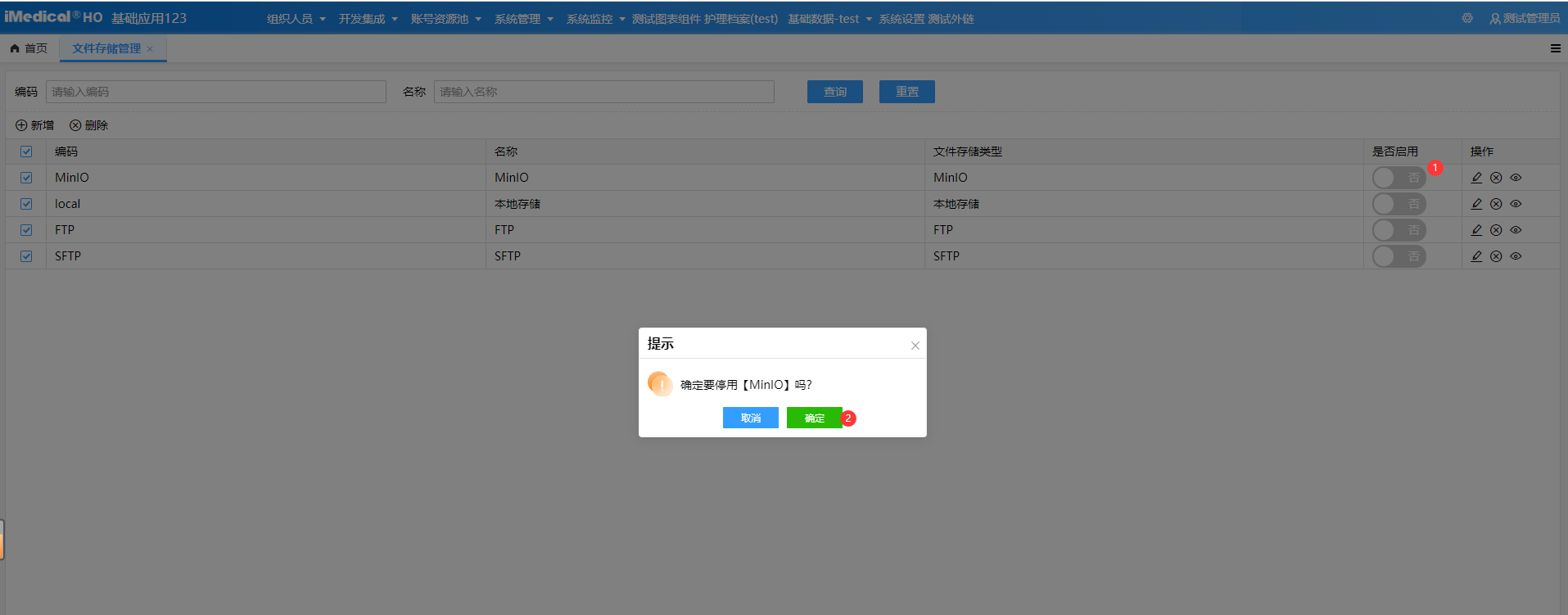Close the 提示 dialog with X icon
This screenshot has width=1568, height=615.
[915, 346]
